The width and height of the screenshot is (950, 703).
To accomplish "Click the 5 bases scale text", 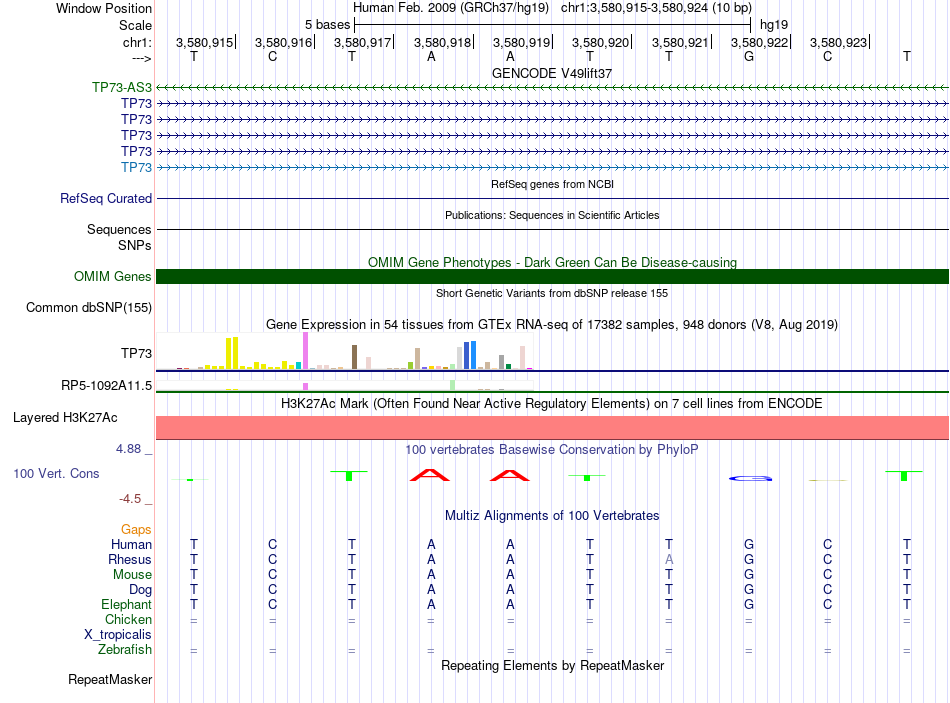I will (x=327, y=25).
